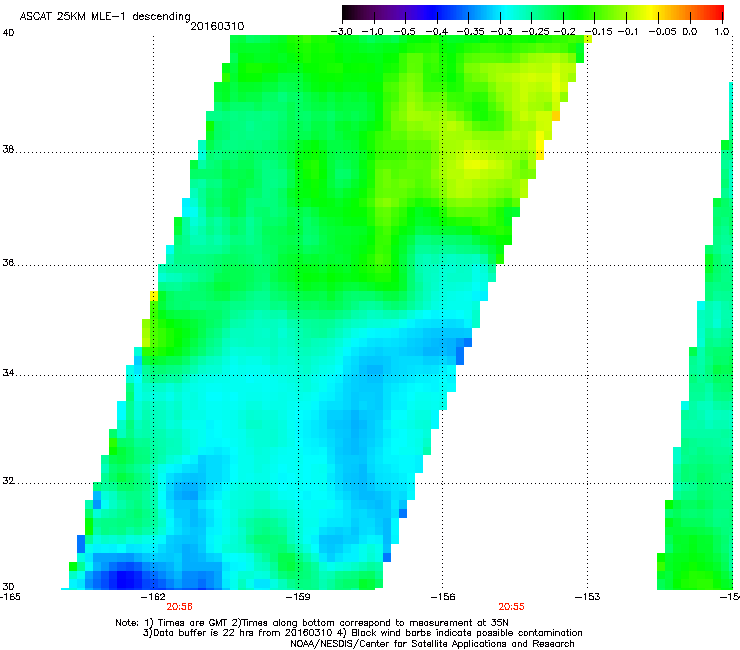Click latitude axis label 34

(x=8, y=373)
